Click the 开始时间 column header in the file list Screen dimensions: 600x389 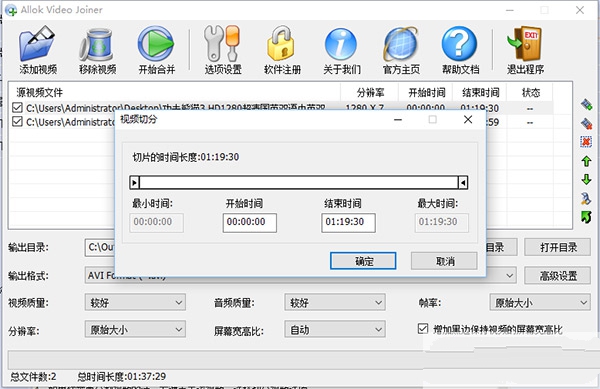[426, 93]
